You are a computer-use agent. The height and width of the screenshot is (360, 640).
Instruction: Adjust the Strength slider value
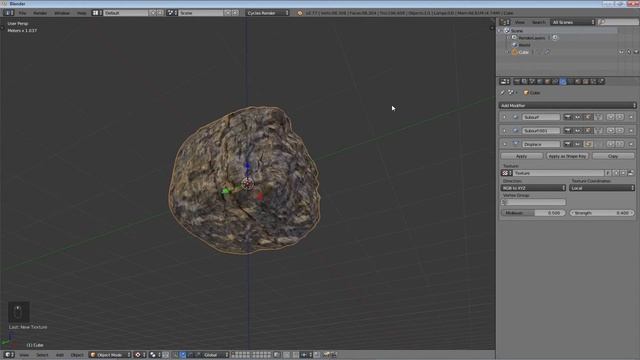coord(602,213)
